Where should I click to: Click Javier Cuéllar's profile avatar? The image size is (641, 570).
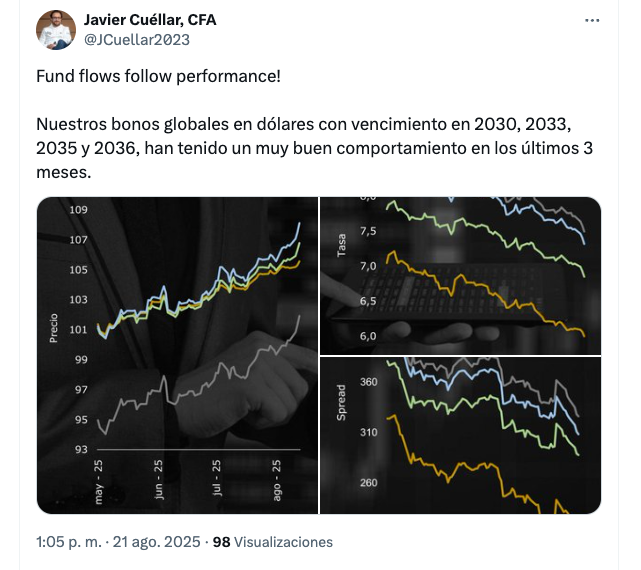point(56,30)
